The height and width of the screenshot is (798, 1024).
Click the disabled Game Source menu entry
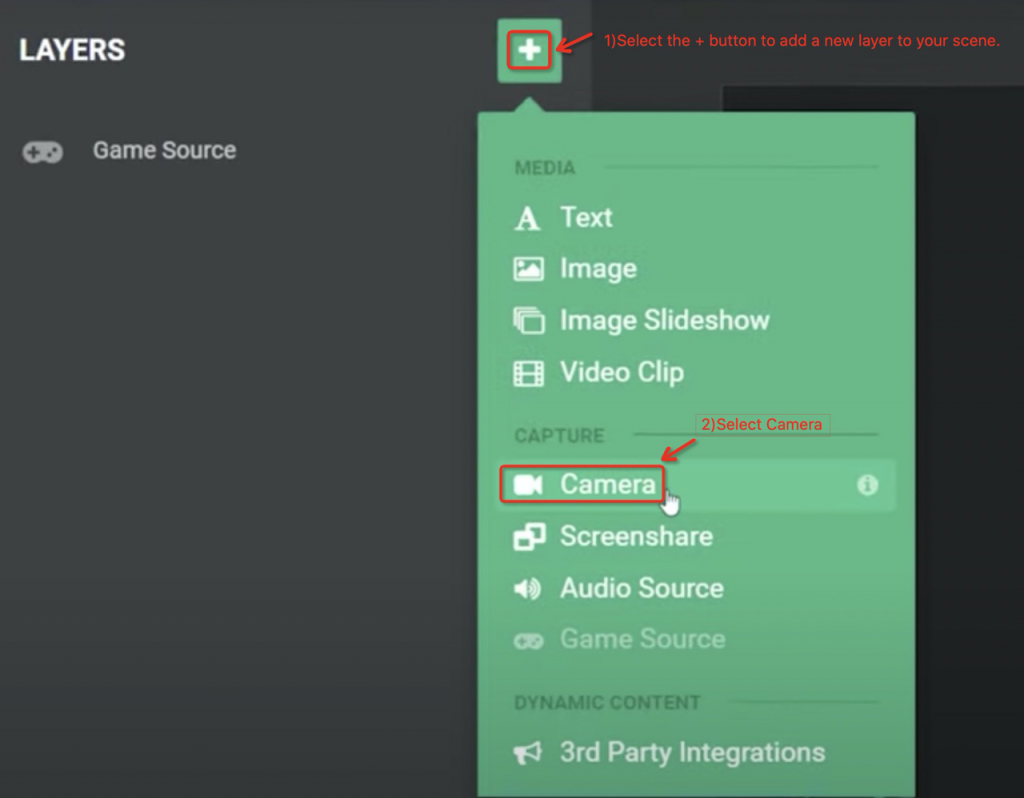[x=643, y=639]
